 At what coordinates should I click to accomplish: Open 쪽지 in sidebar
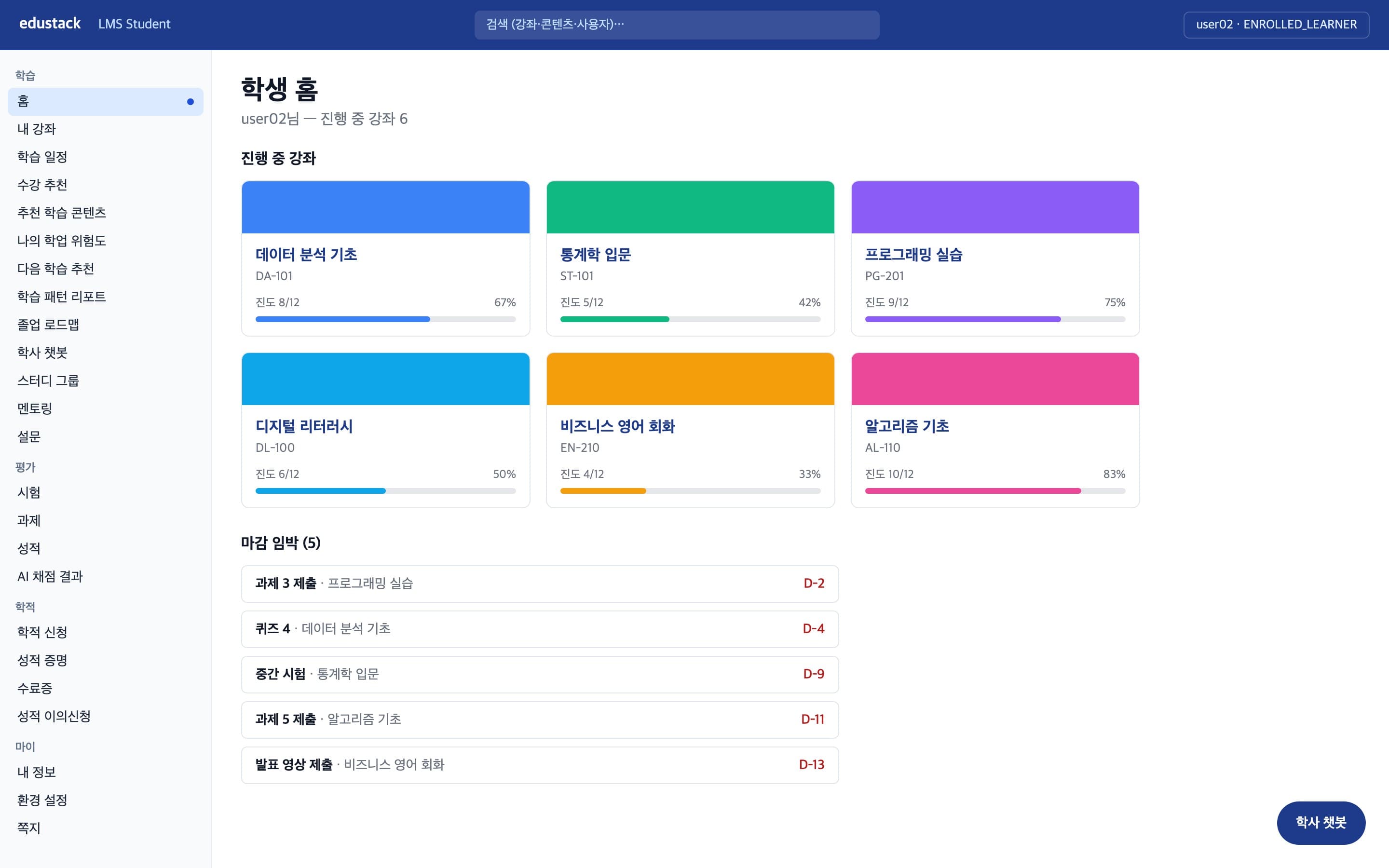106,828
